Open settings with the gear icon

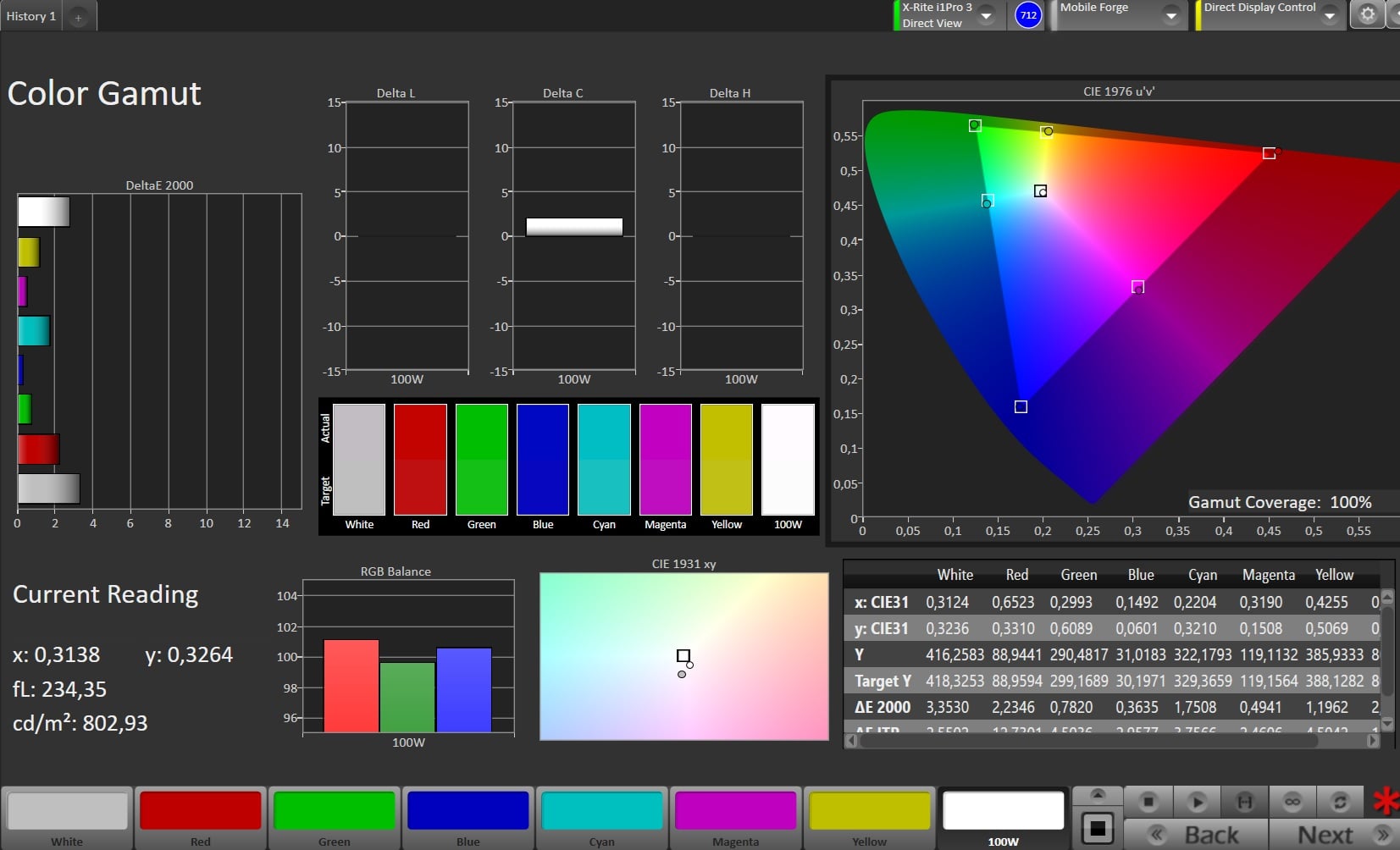(1367, 14)
